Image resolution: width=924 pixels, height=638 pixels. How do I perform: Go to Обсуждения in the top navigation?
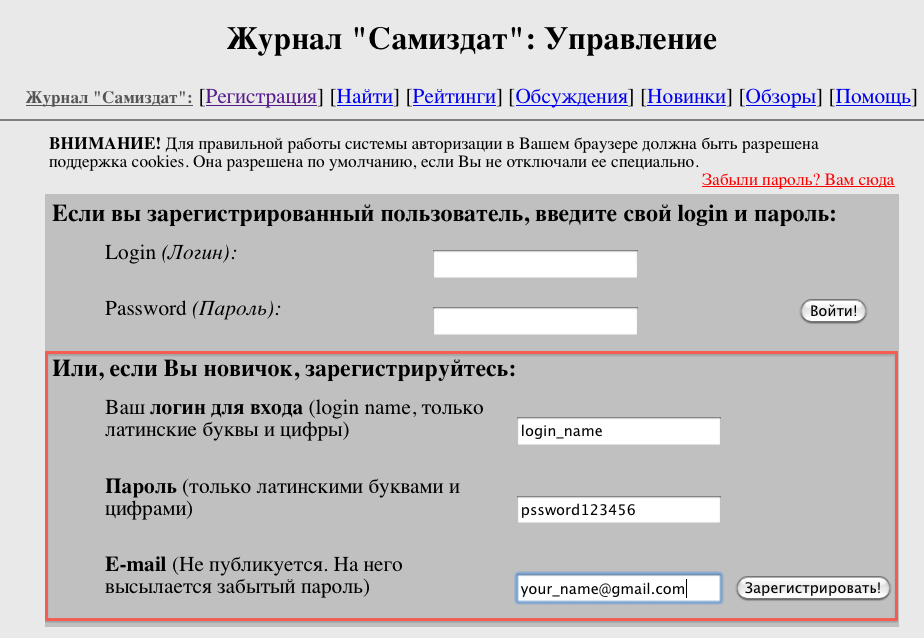(571, 97)
